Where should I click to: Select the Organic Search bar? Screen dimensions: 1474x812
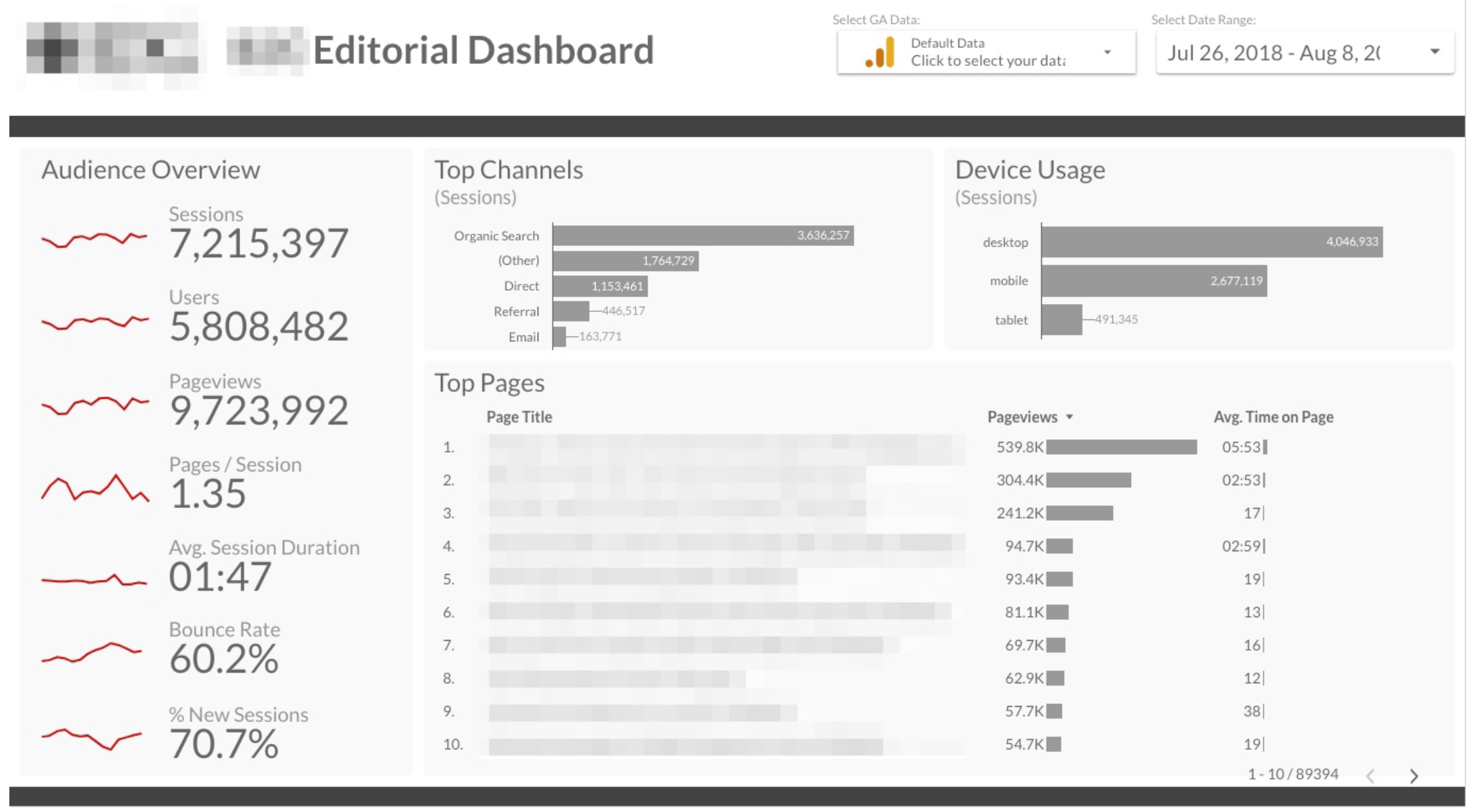click(703, 235)
